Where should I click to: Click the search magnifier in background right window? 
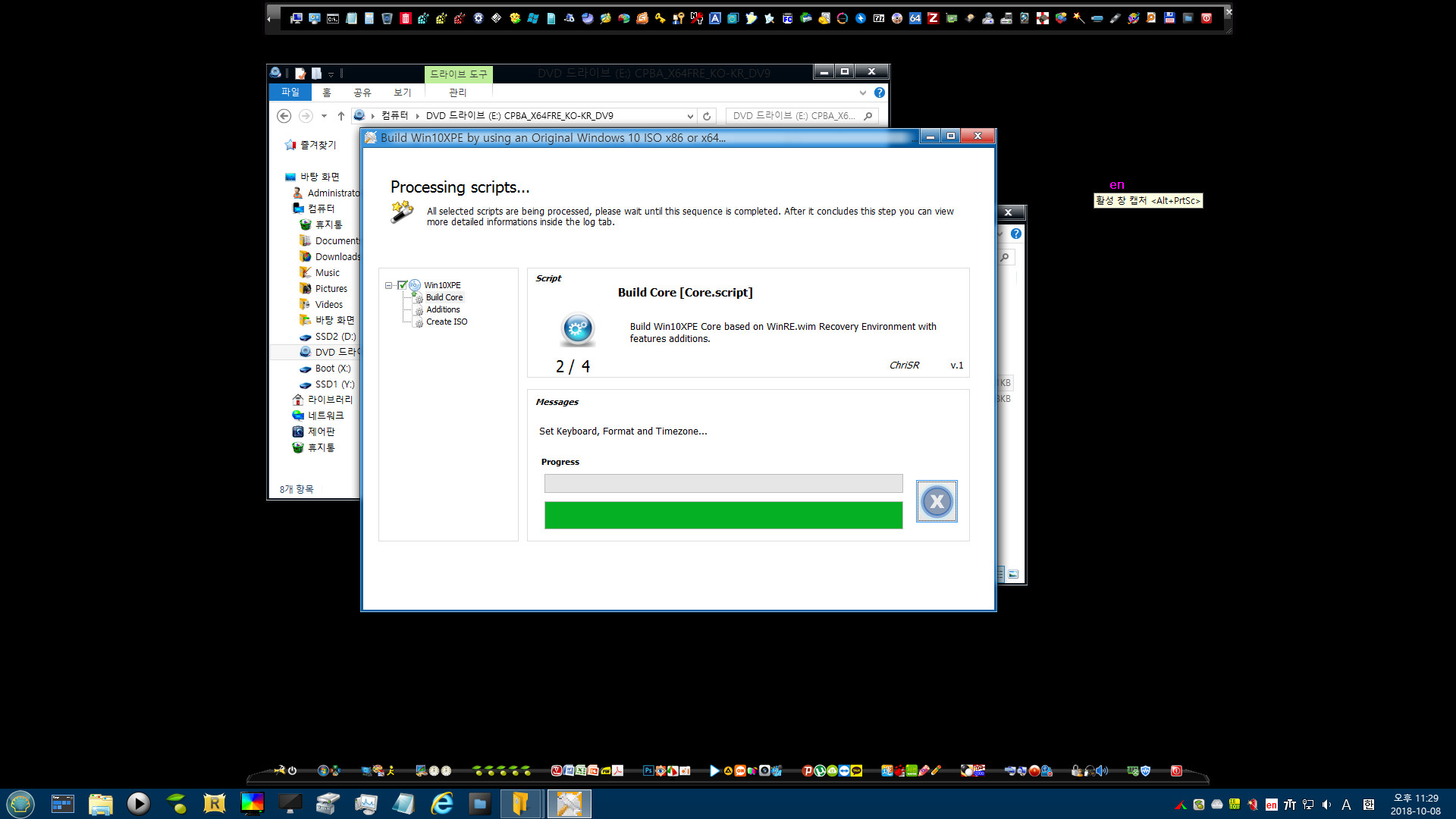pos(1005,257)
